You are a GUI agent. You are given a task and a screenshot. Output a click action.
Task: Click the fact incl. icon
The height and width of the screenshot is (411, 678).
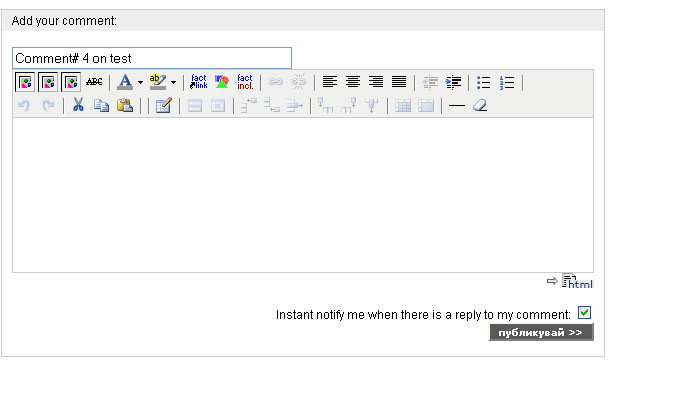point(245,82)
